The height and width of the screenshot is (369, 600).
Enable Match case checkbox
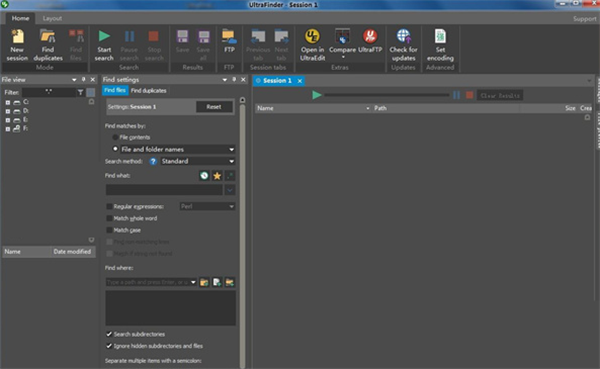109,230
